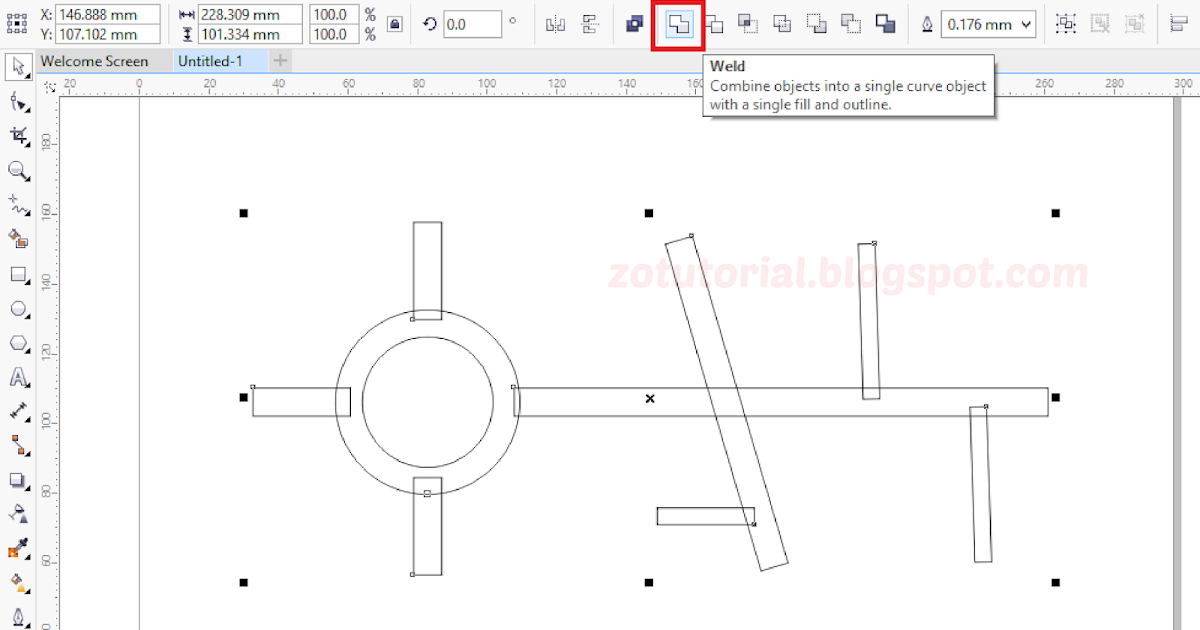Image resolution: width=1200 pixels, height=630 pixels.
Task: Click the bottom-middle selection handle
Action: click(x=649, y=582)
